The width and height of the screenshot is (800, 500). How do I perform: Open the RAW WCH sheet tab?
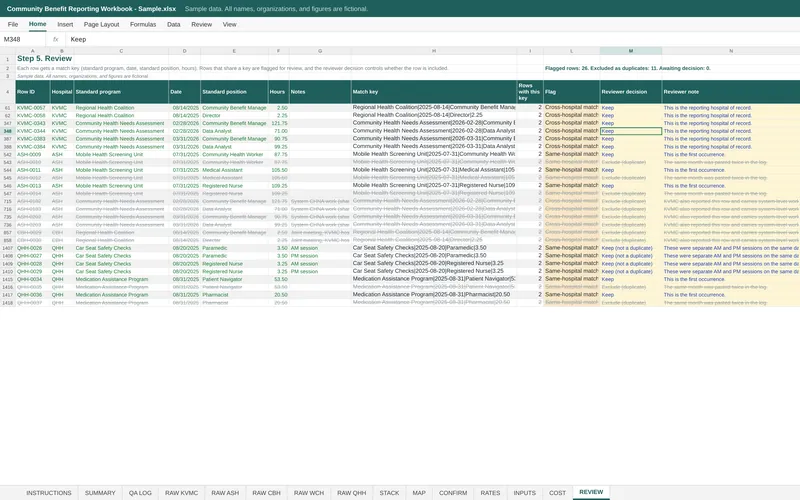pyautogui.click(x=309, y=493)
